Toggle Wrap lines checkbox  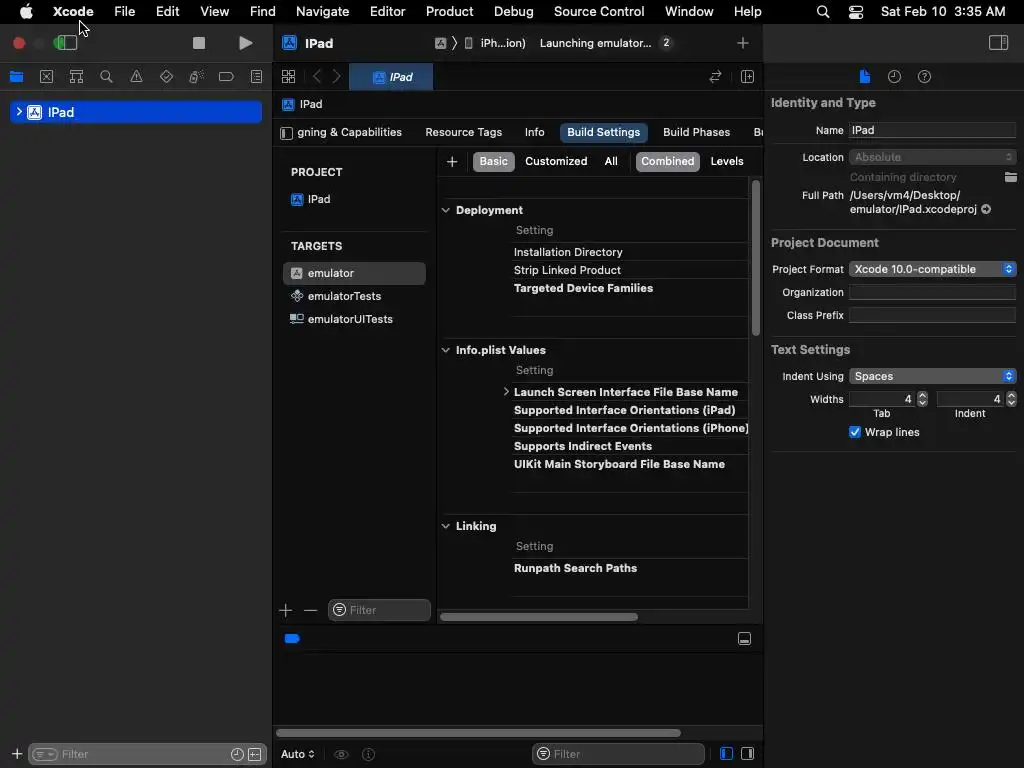tap(855, 432)
